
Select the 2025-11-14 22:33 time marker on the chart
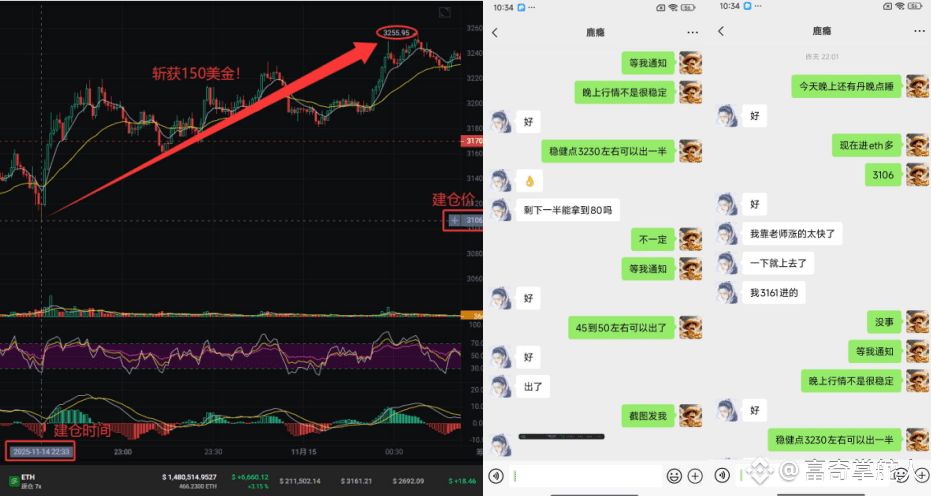pos(41,451)
